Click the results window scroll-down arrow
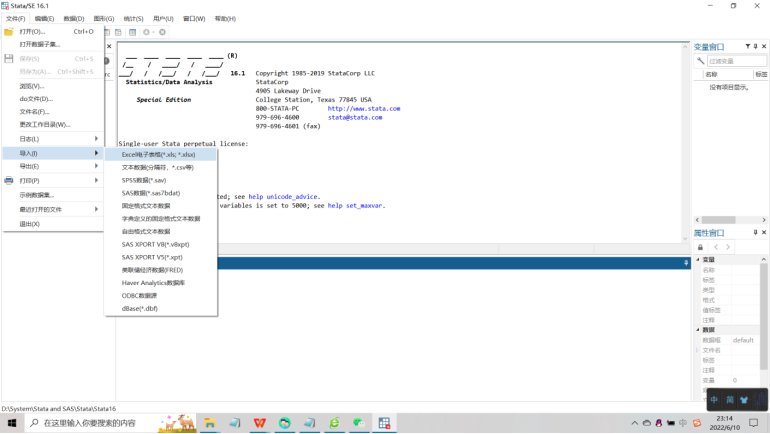 685,239
